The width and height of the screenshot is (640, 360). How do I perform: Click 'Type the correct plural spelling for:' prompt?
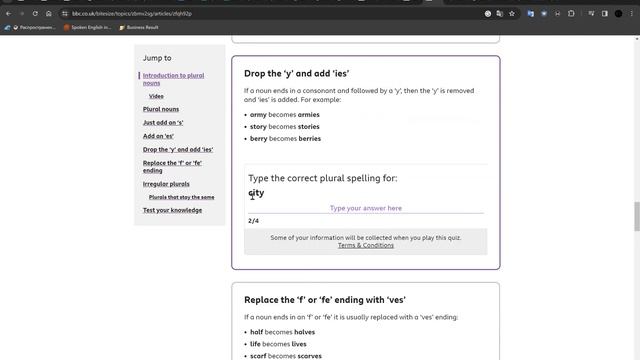pos(323,178)
